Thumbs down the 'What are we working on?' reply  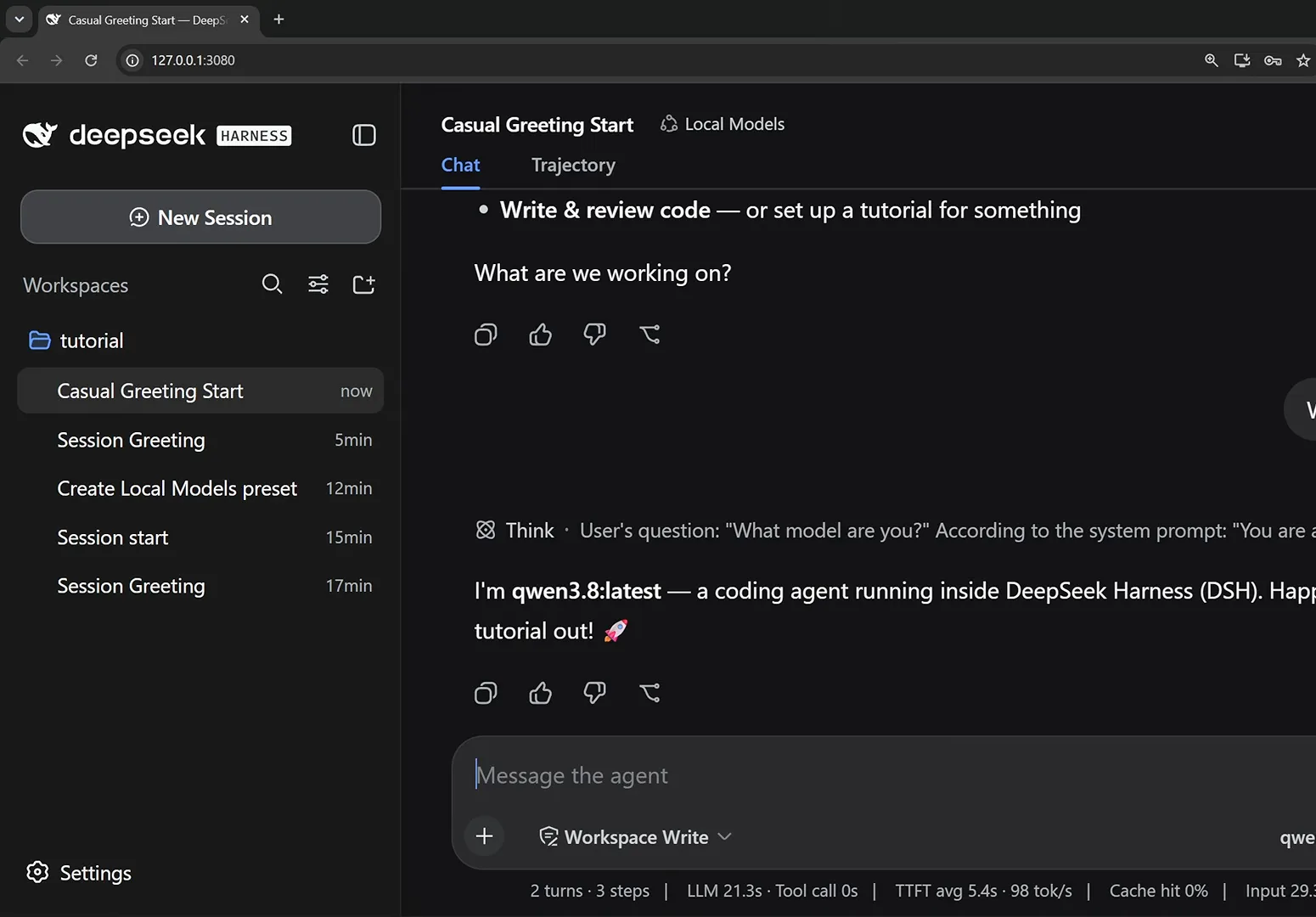pyautogui.click(x=594, y=335)
